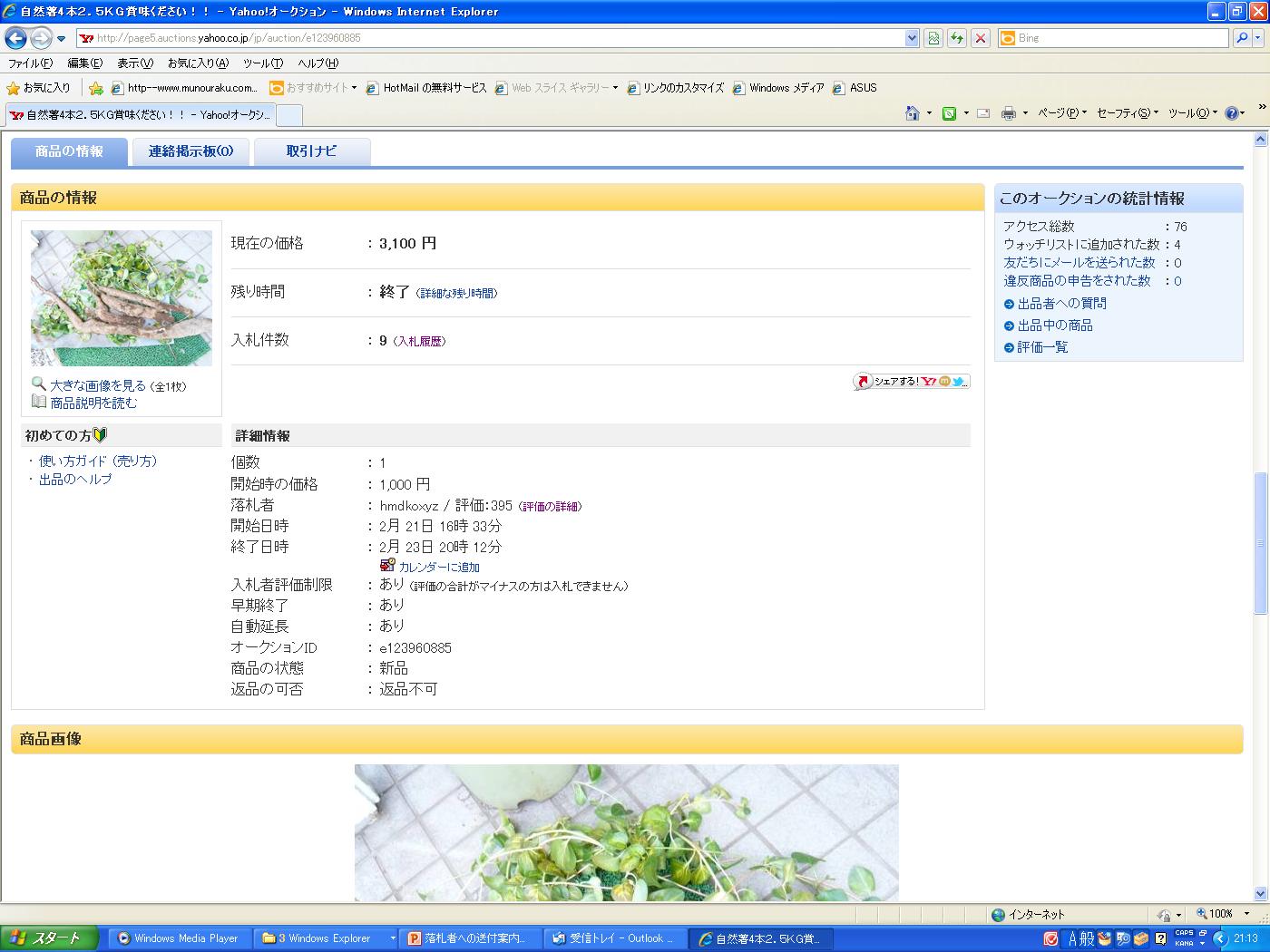Open the セーフティ dropdown menu
This screenshot has width=1270, height=952.
point(1127,113)
